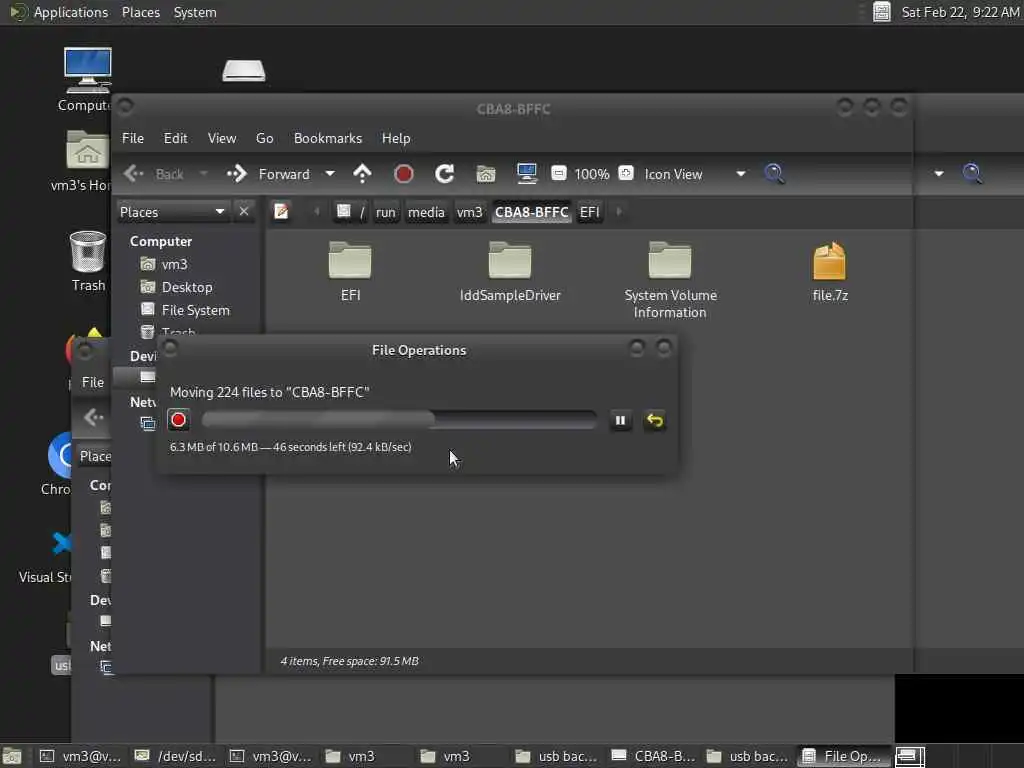Go up to parent folder
Screen dimensions: 1024x768
coord(362,174)
